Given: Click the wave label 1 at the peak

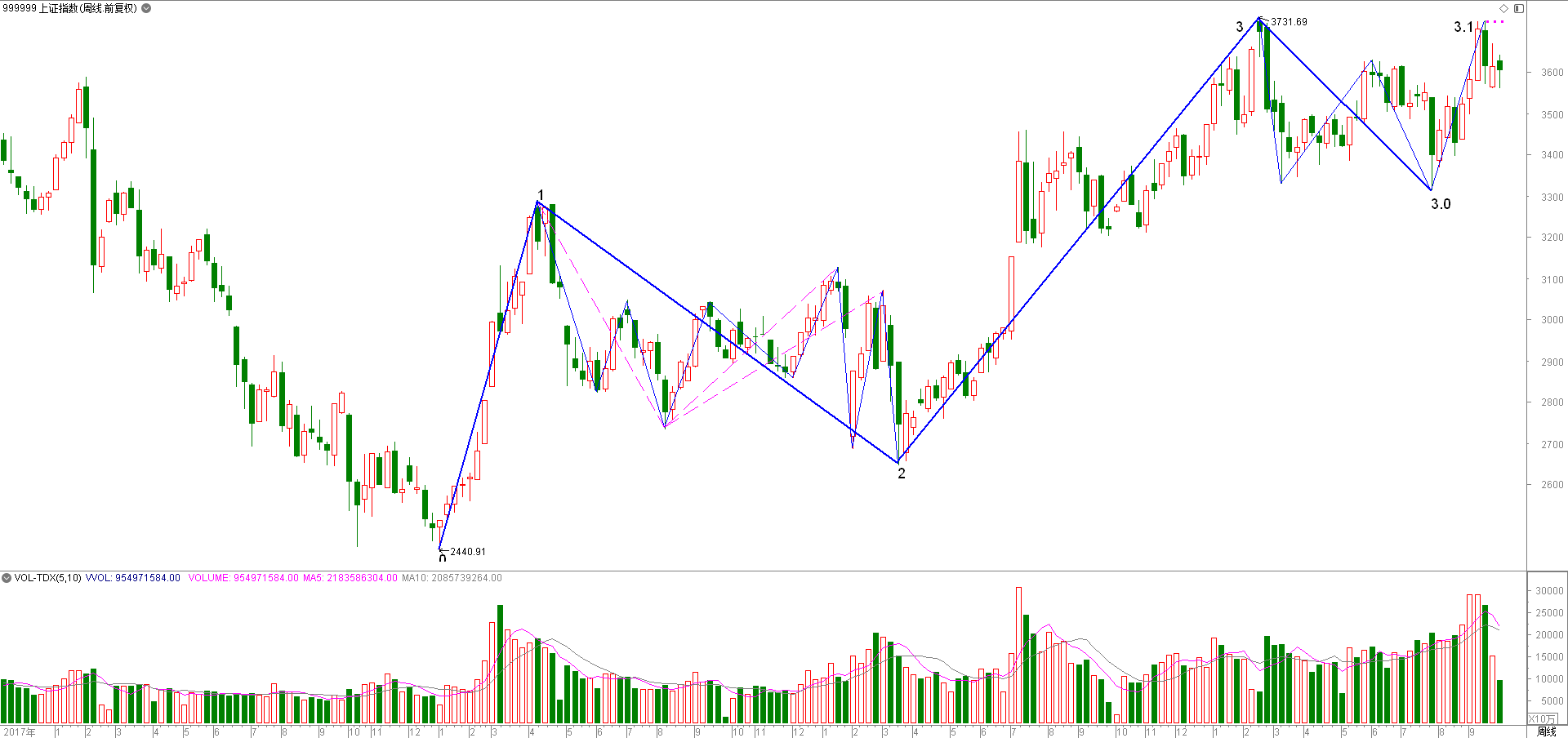Looking at the screenshot, I should [541, 195].
